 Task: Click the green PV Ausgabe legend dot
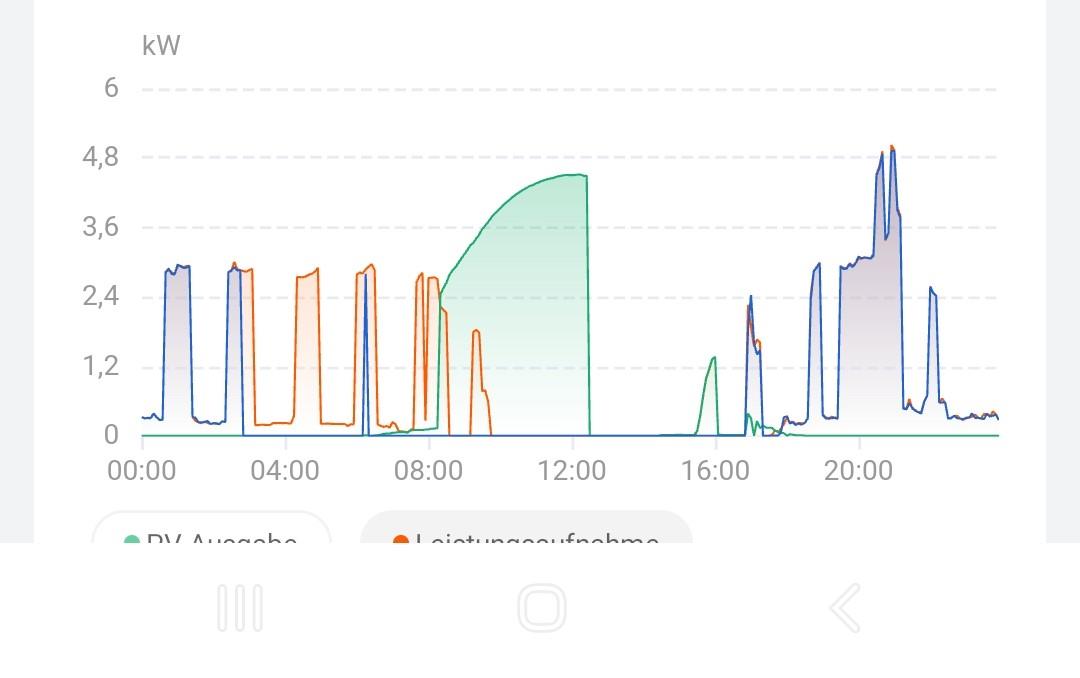131,541
